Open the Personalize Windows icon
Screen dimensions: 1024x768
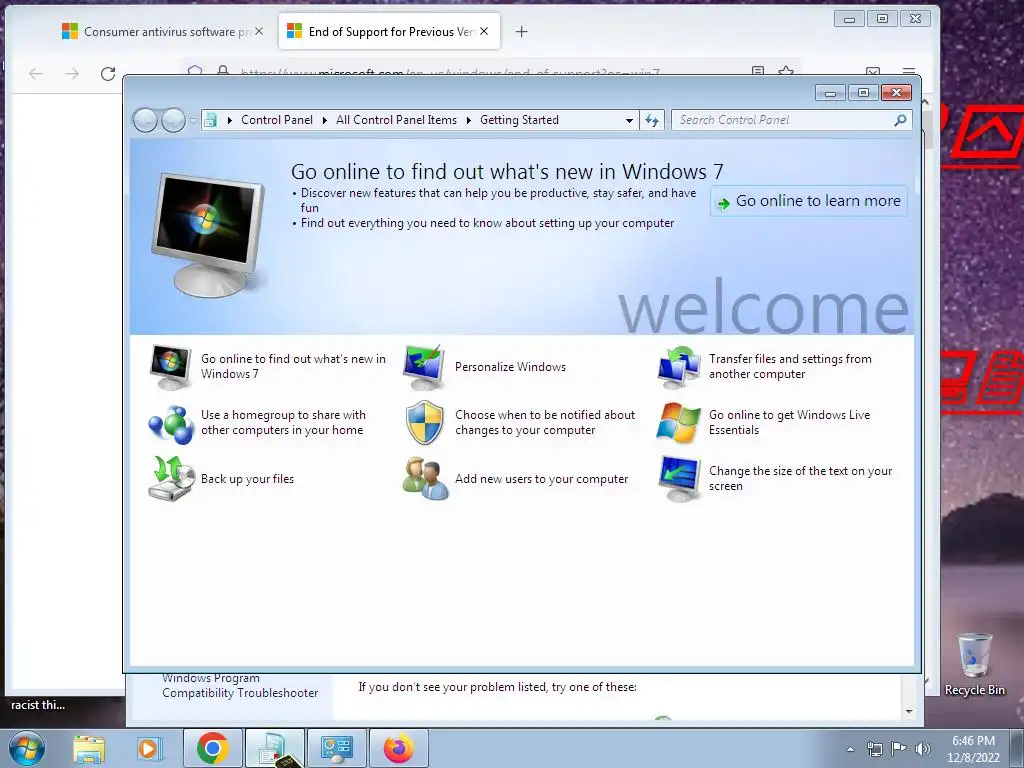tap(424, 366)
